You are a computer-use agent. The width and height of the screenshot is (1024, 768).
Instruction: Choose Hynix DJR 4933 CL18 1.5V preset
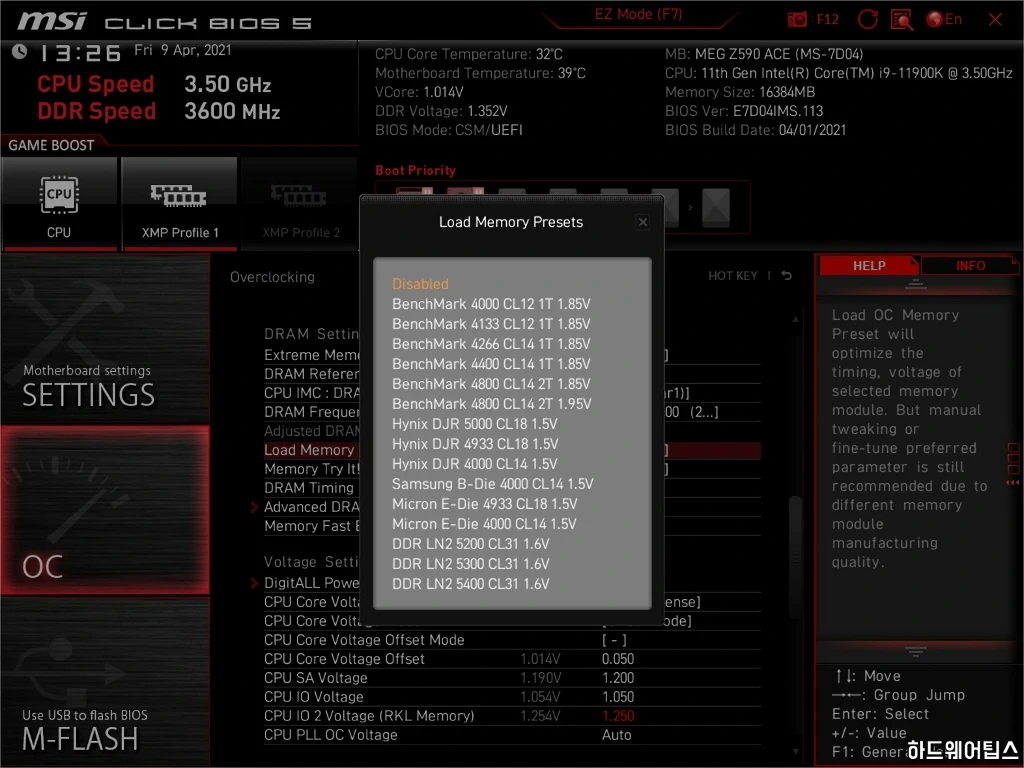tap(475, 444)
